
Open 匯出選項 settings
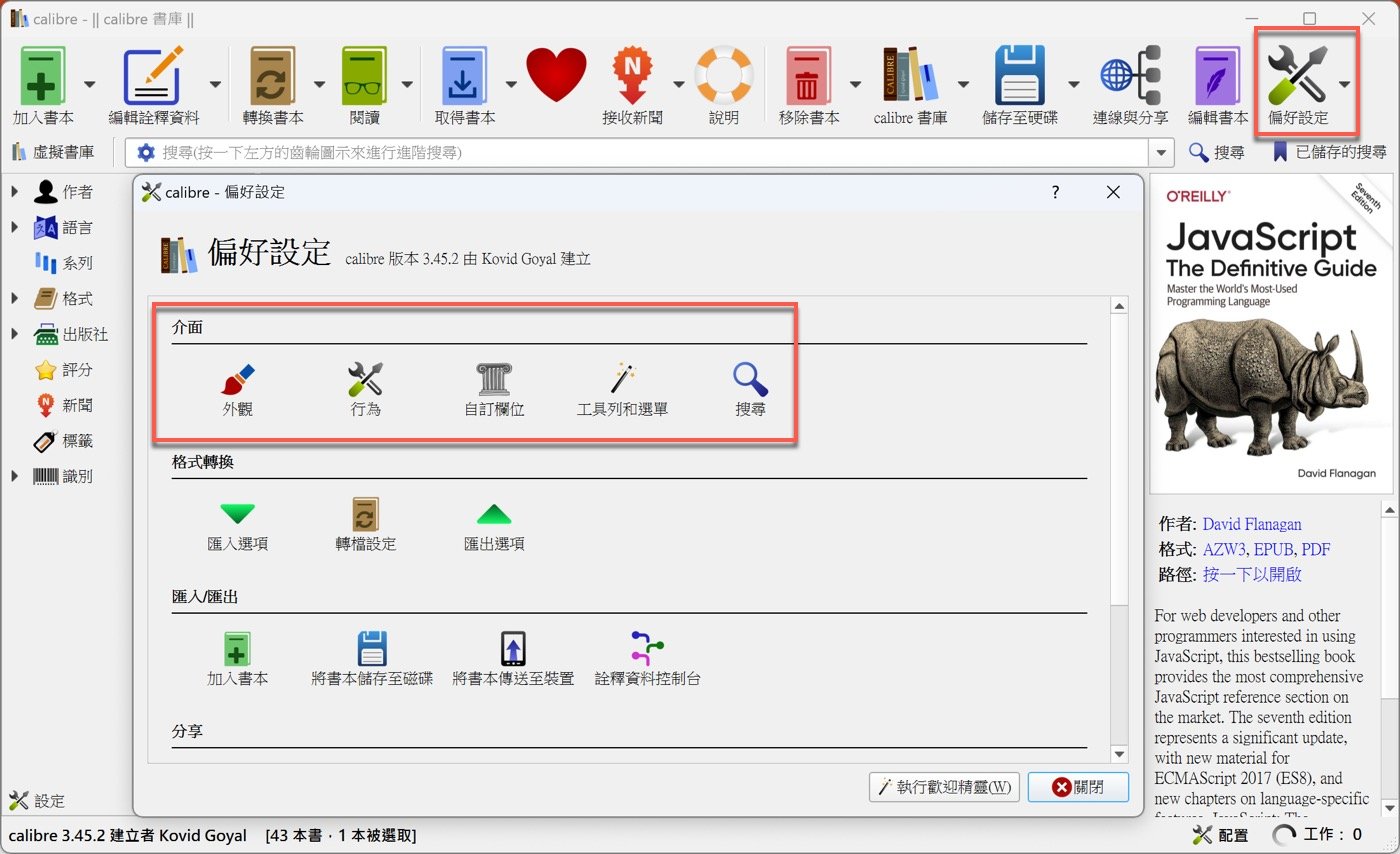pos(494,526)
